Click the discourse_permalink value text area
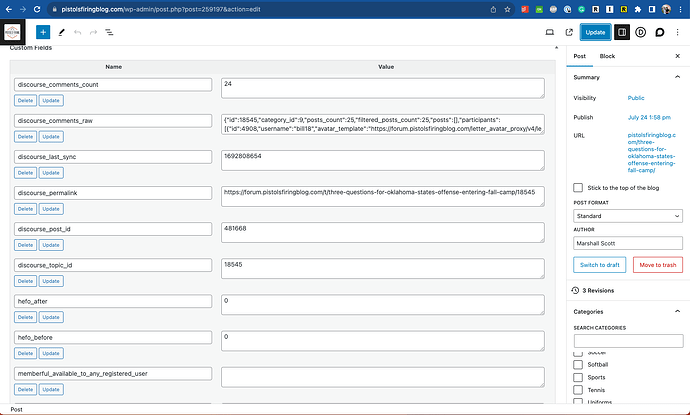The height and width of the screenshot is (415, 690). (x=383, y=196)
